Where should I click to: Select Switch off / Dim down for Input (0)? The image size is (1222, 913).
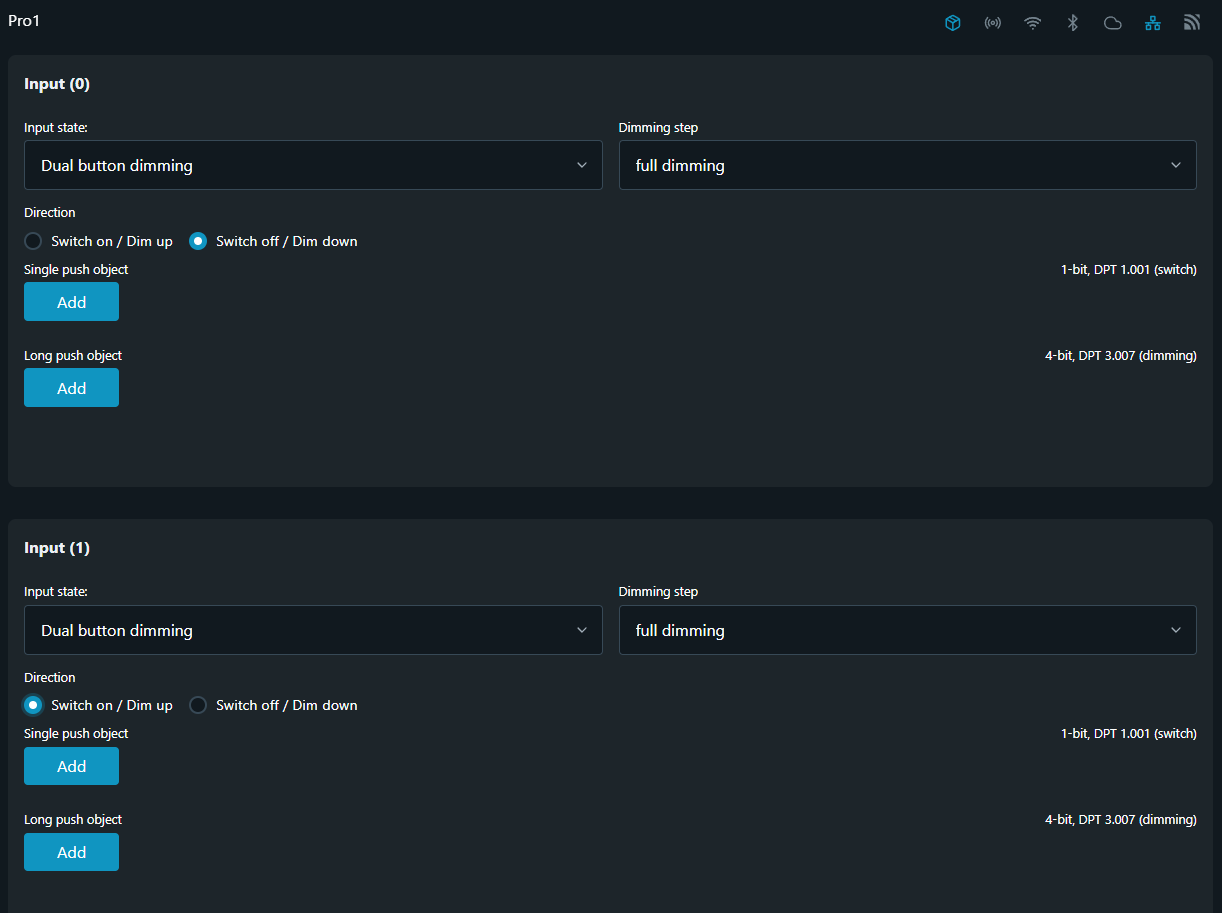pyautogui.click(x=198, y=241)
